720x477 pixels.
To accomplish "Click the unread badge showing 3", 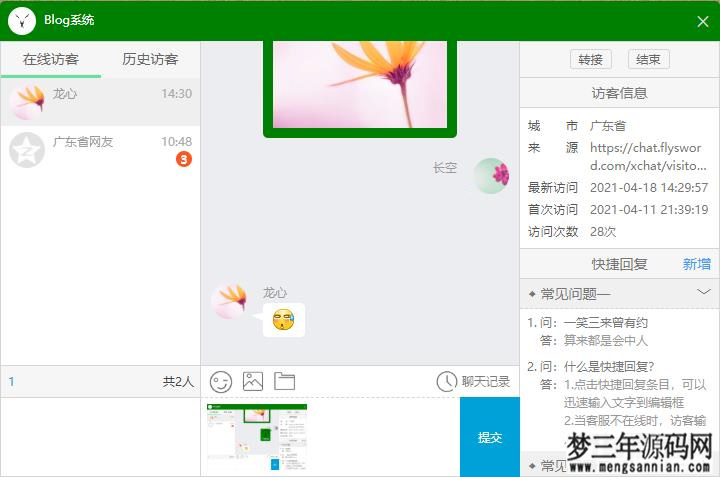I will tap(184, 159).
